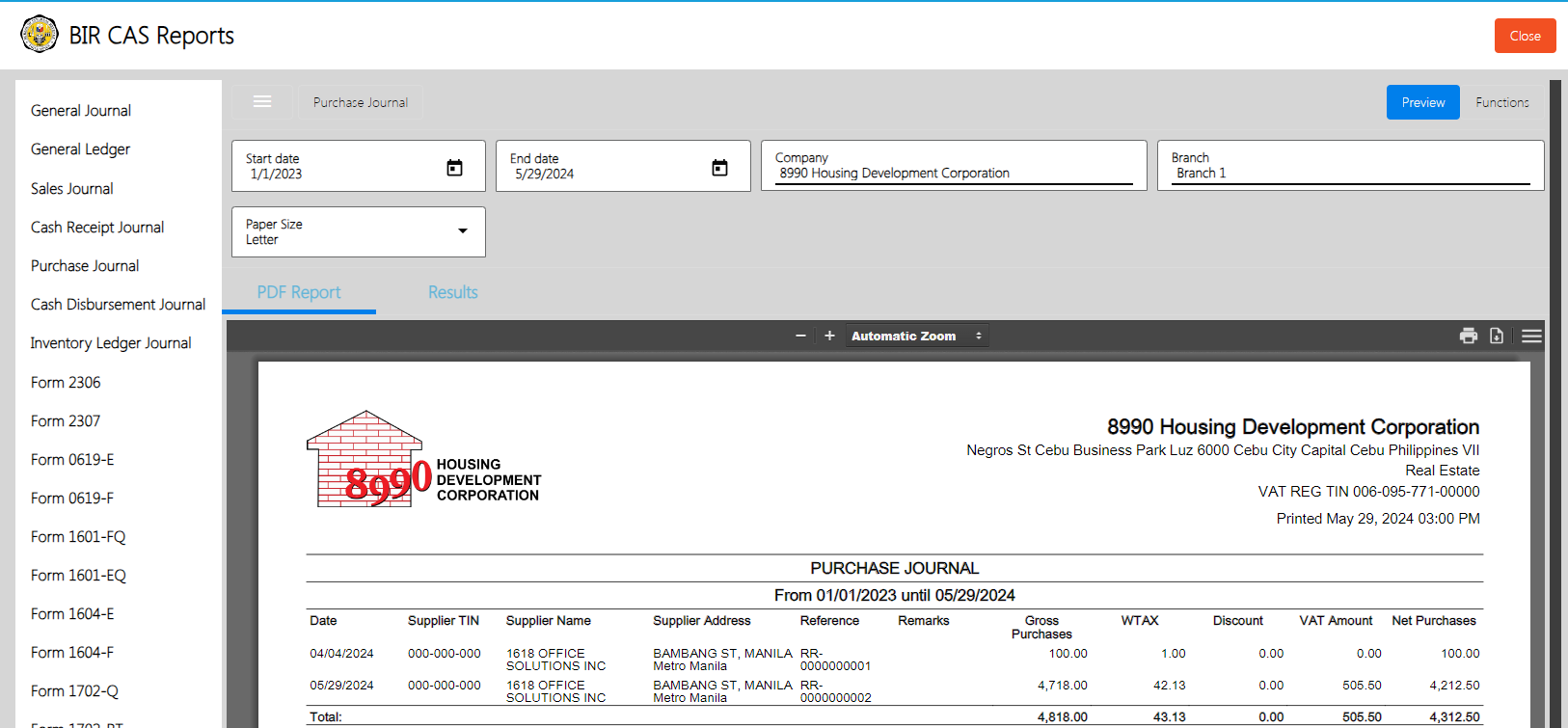Screen dimensions: 1568x728
Task: Open Cash Receipt Journal report
Action: point(97,228)
